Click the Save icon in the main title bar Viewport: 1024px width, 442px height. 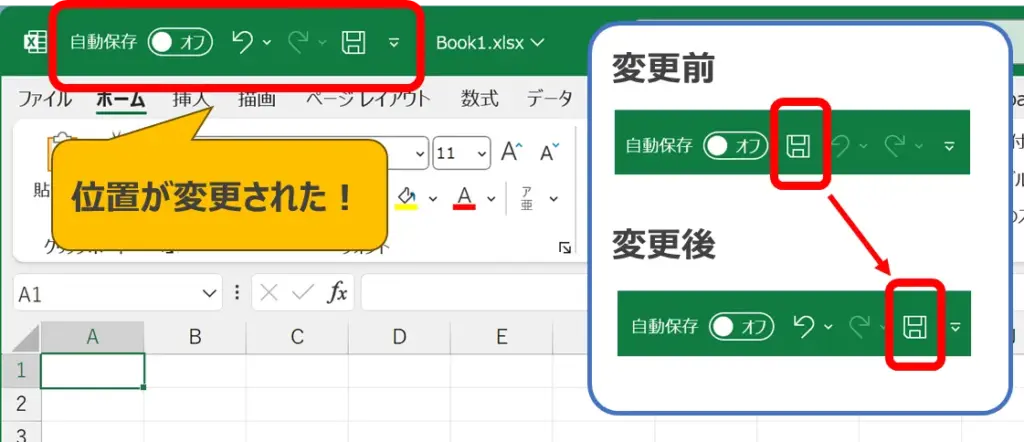click(353, 43)
